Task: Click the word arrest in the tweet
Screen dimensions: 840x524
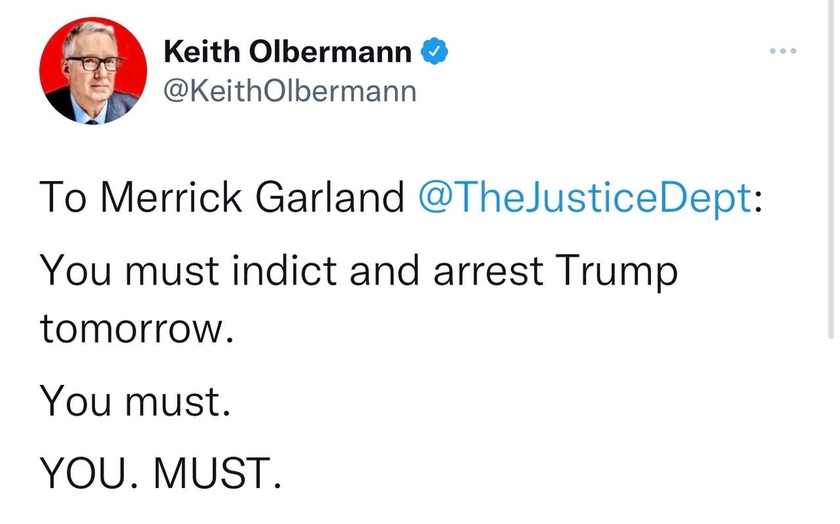Action: (488, 271)
